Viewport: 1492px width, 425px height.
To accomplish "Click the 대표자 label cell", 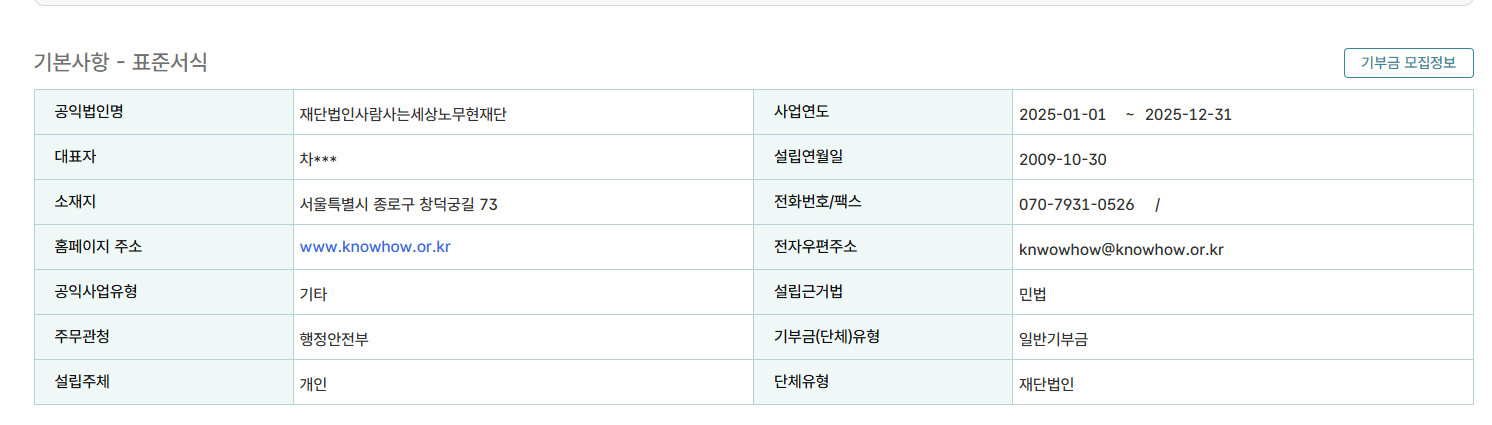I will click(x=164, y=157).
